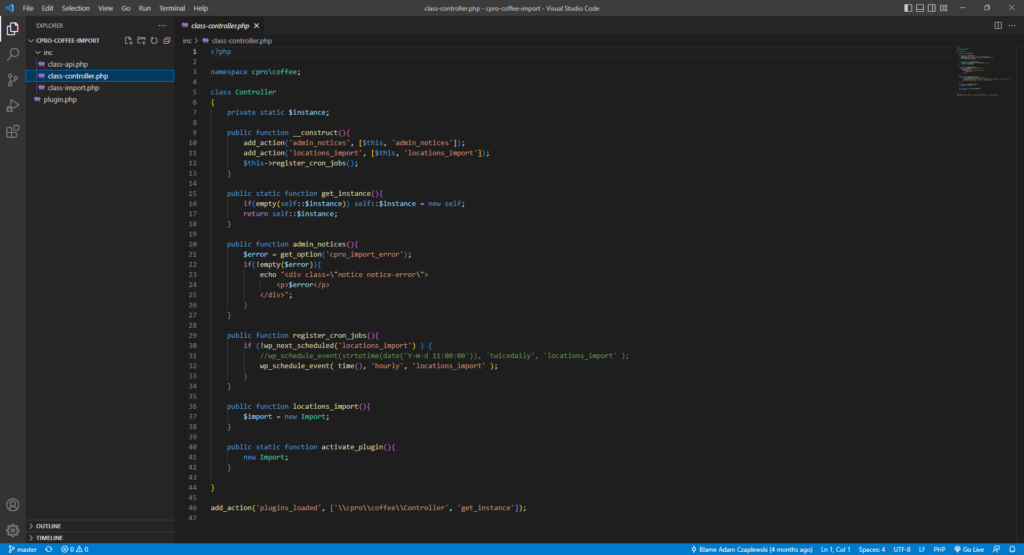
Task: Click the 'namespace cpro\coffee;' line
Action: click(x=255, y=72)
